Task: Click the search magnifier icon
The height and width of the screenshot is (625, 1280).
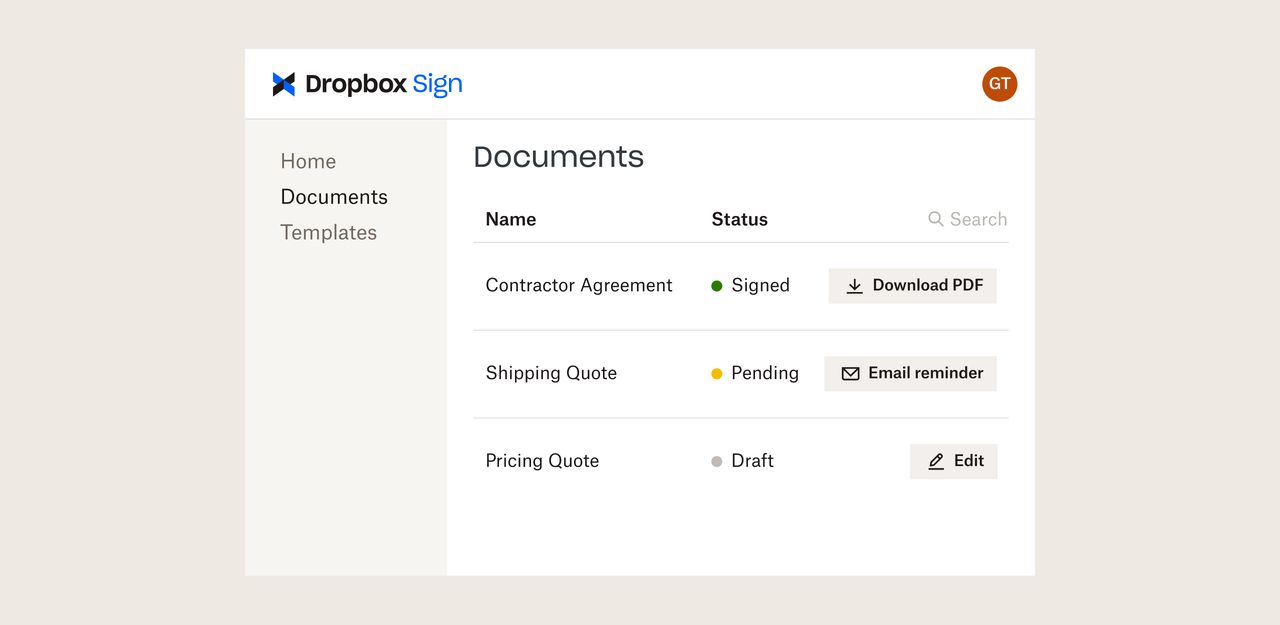Action: point(935,219)
